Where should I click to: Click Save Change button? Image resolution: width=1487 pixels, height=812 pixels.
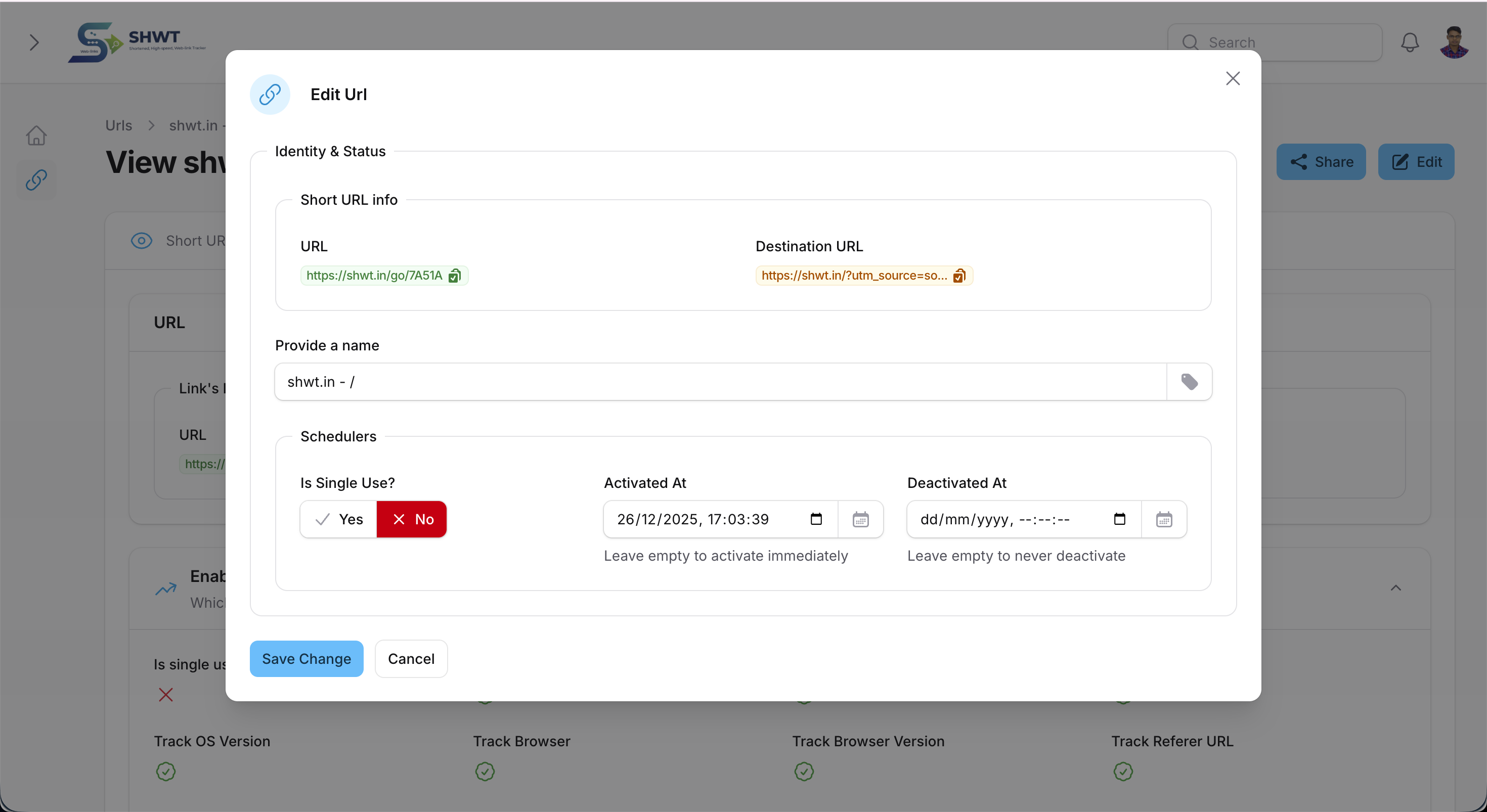(306, 658)
